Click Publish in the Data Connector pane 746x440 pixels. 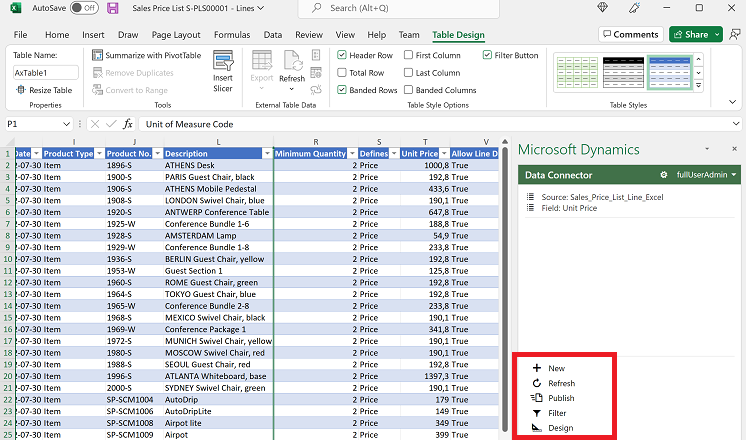click(560, 398)
